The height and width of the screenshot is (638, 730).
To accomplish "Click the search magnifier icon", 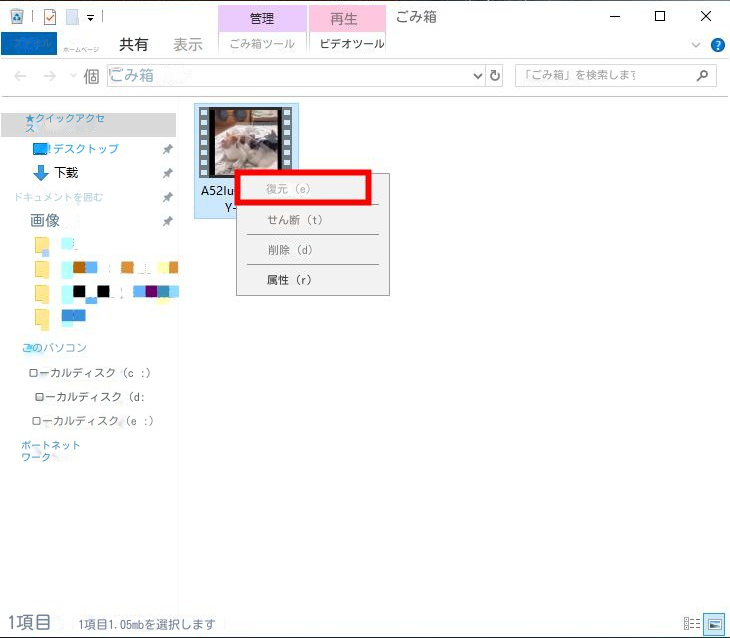I will click(703, 75).
